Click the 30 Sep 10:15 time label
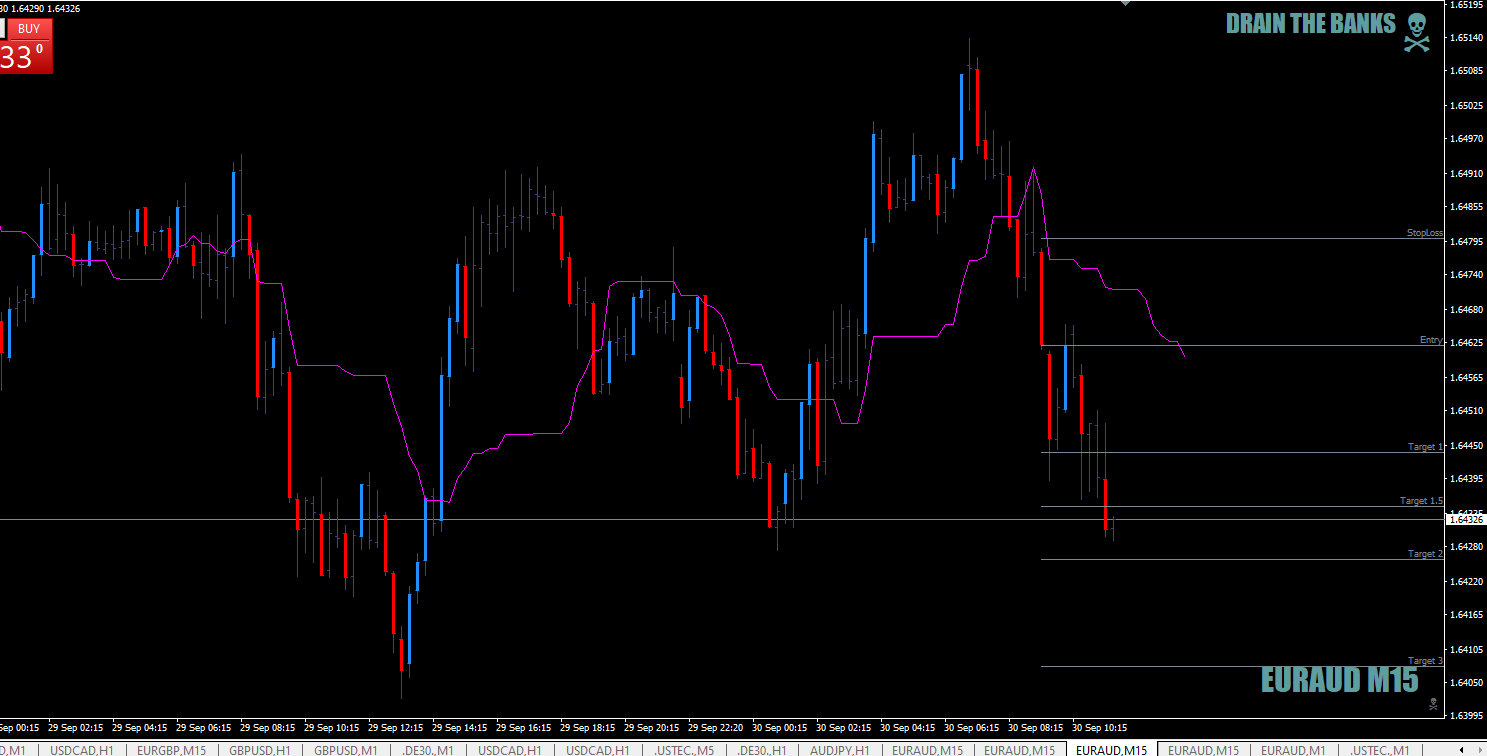 pos(1102,728)
